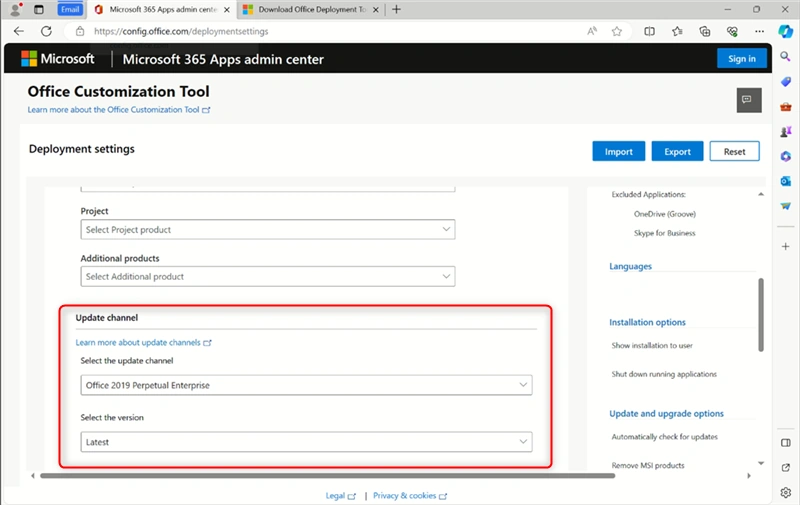Click the Microsoft logo in header

pyautogui.click(x=58, y=59)
